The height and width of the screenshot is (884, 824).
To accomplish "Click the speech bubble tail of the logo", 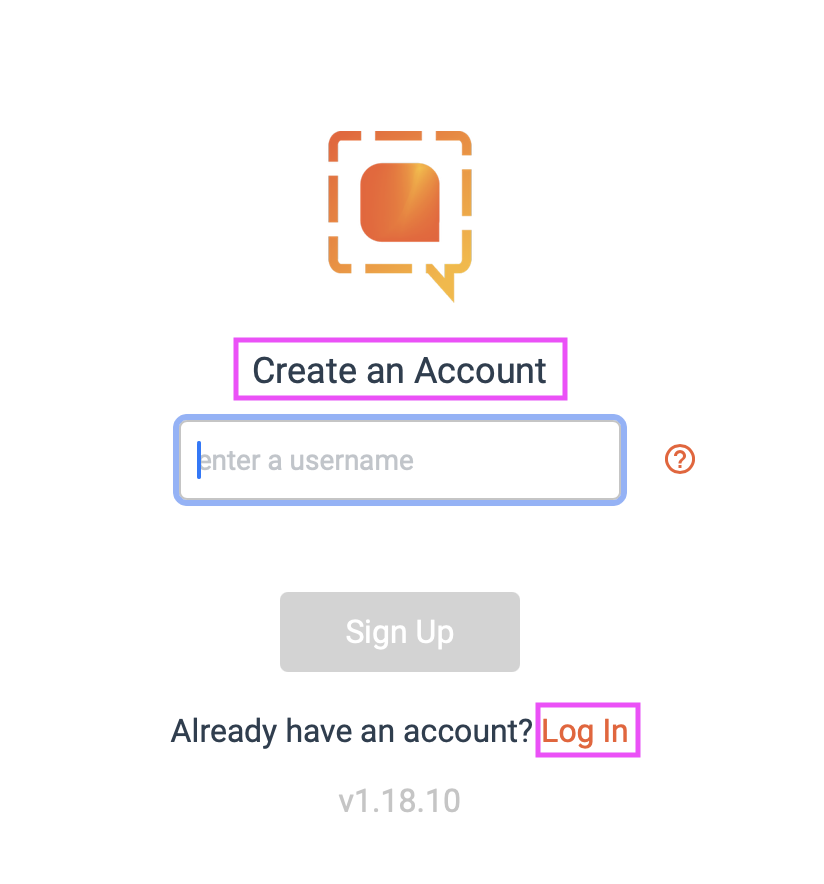I will point(443,282).
